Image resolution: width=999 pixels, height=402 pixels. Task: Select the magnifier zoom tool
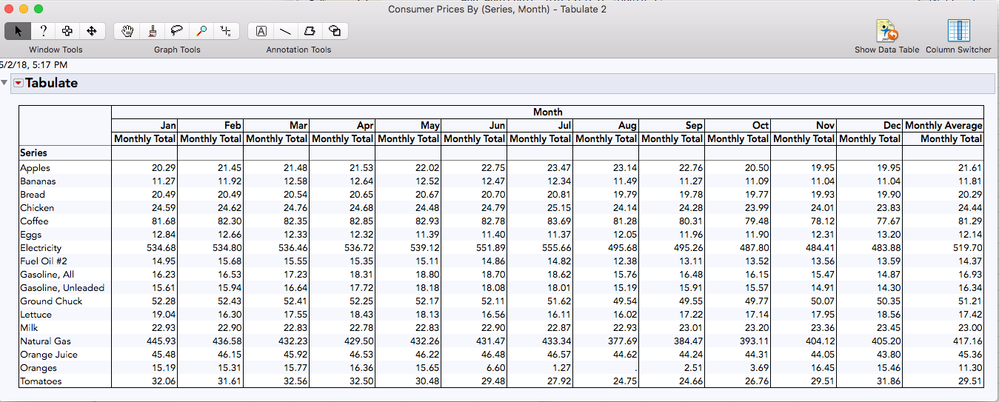pos(202,31)
